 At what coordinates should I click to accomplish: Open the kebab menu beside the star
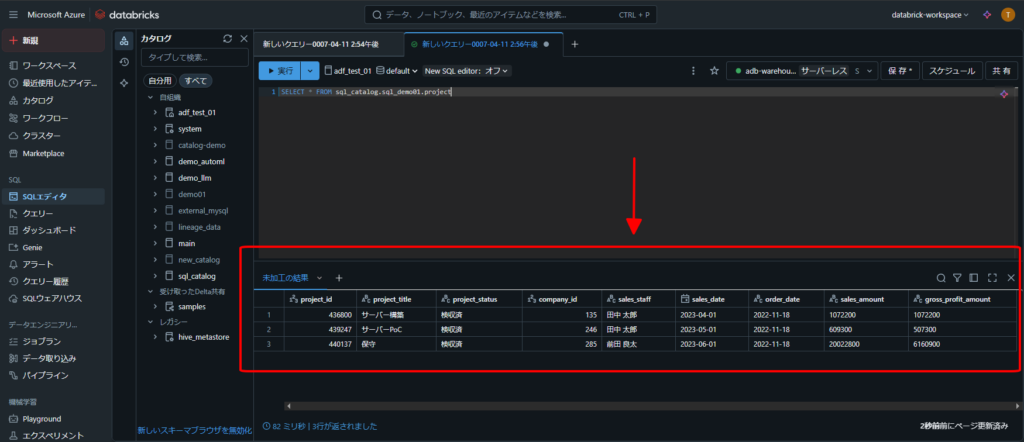click(695, 71)
